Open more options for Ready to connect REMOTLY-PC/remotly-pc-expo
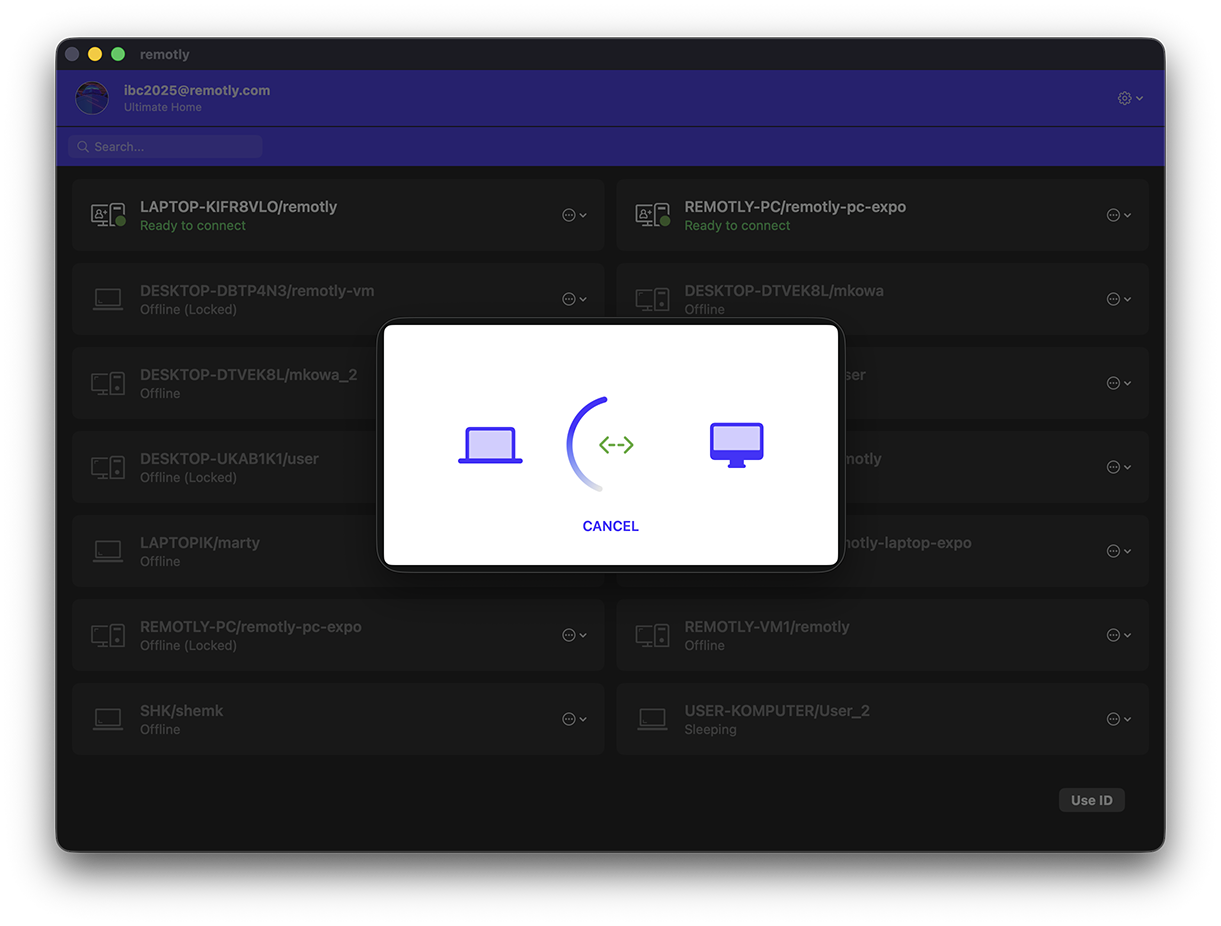 pos(1119,215)
